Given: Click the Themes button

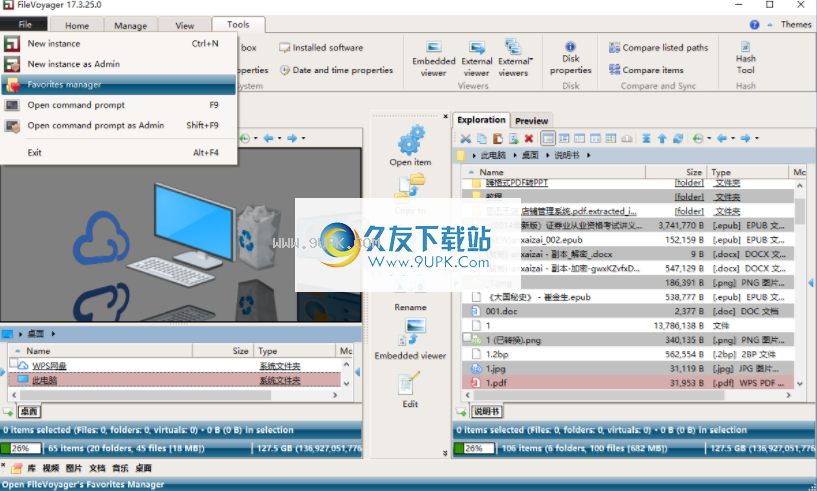Looking at the screenshot, I should 796,24.
